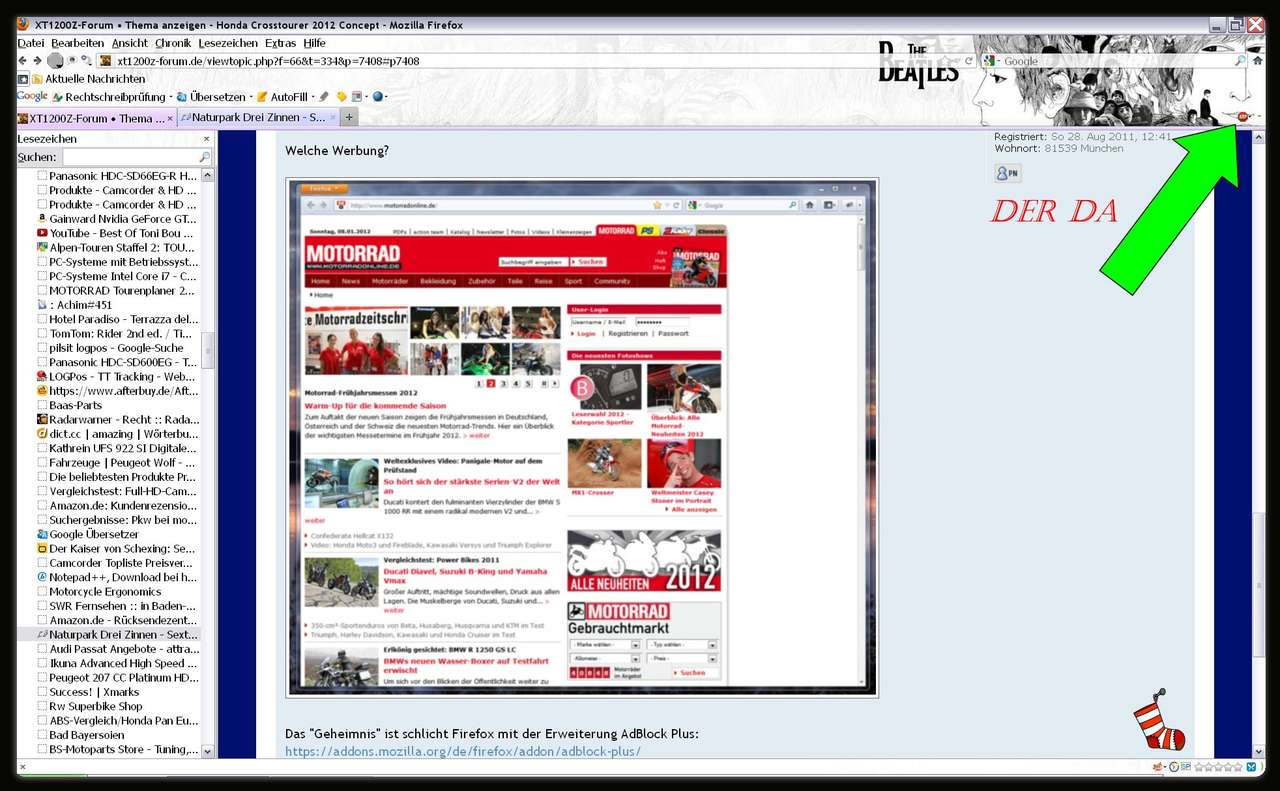Click the embedded Motorrad screenshot image
The height and width of the screenshot is (791, 1280).
click(582, 437)
